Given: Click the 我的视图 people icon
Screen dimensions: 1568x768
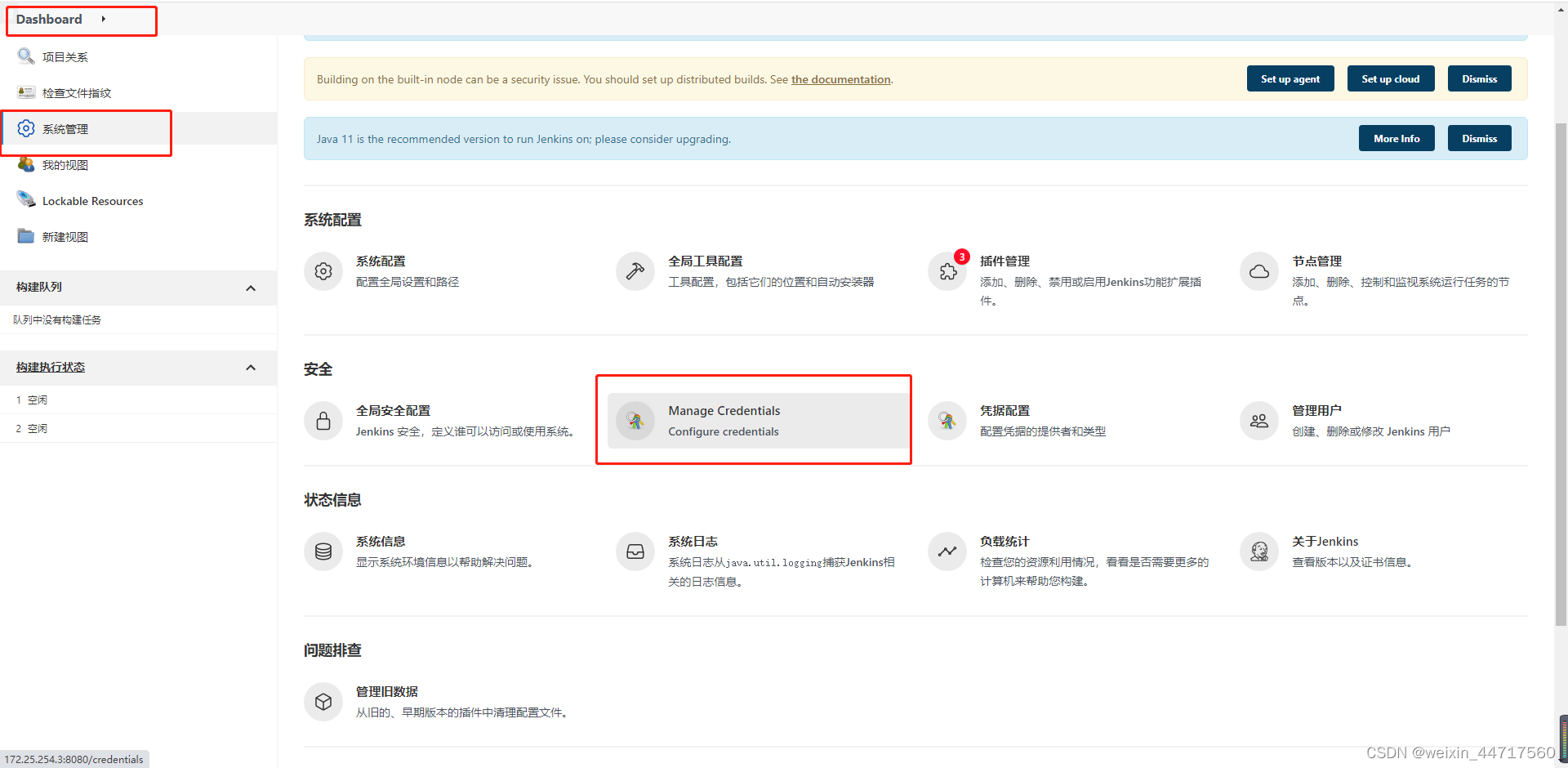Looking at the screenshot, I should point(26,164).
